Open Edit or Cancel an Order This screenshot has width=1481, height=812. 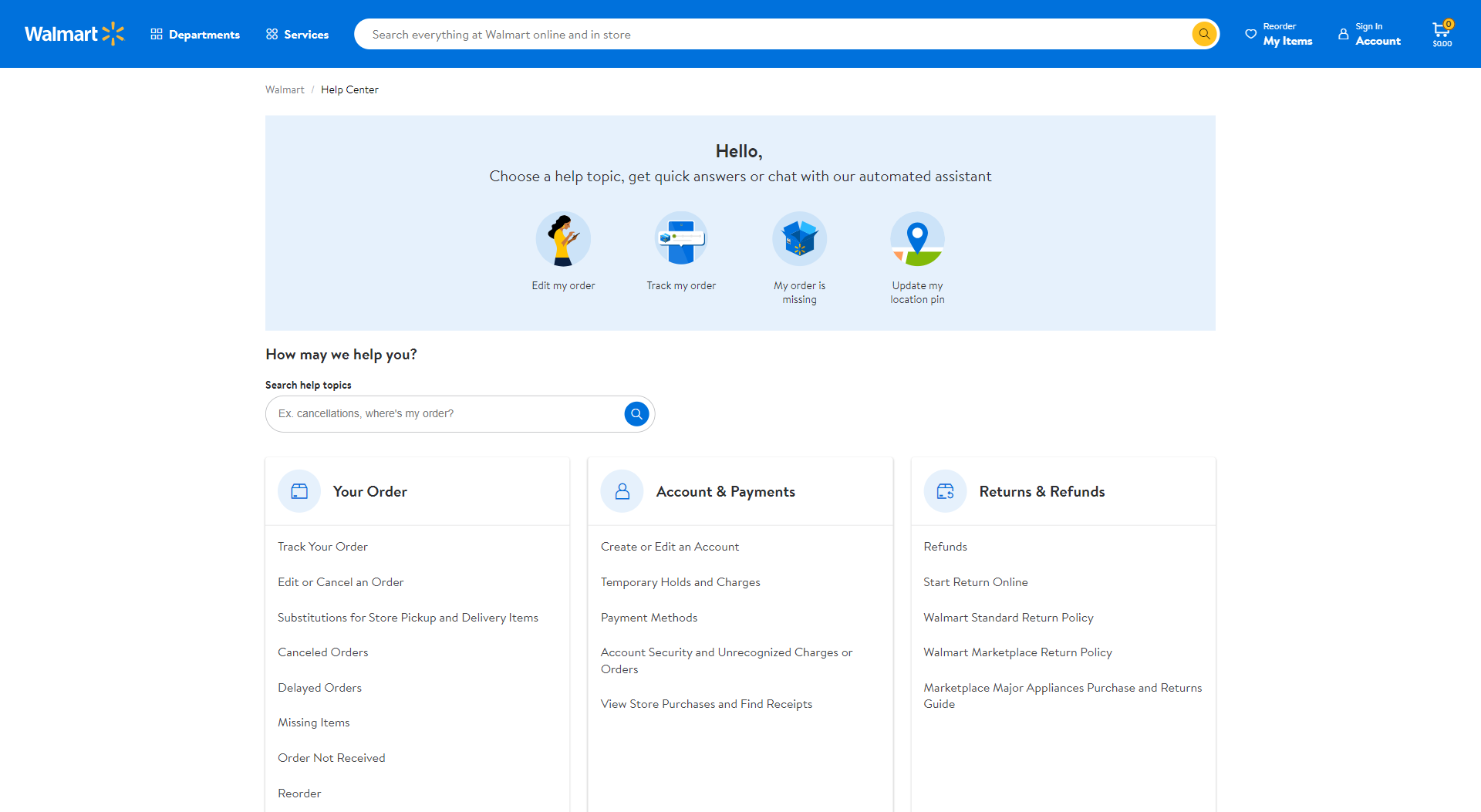pyautogui.click(x=341, y=582)
